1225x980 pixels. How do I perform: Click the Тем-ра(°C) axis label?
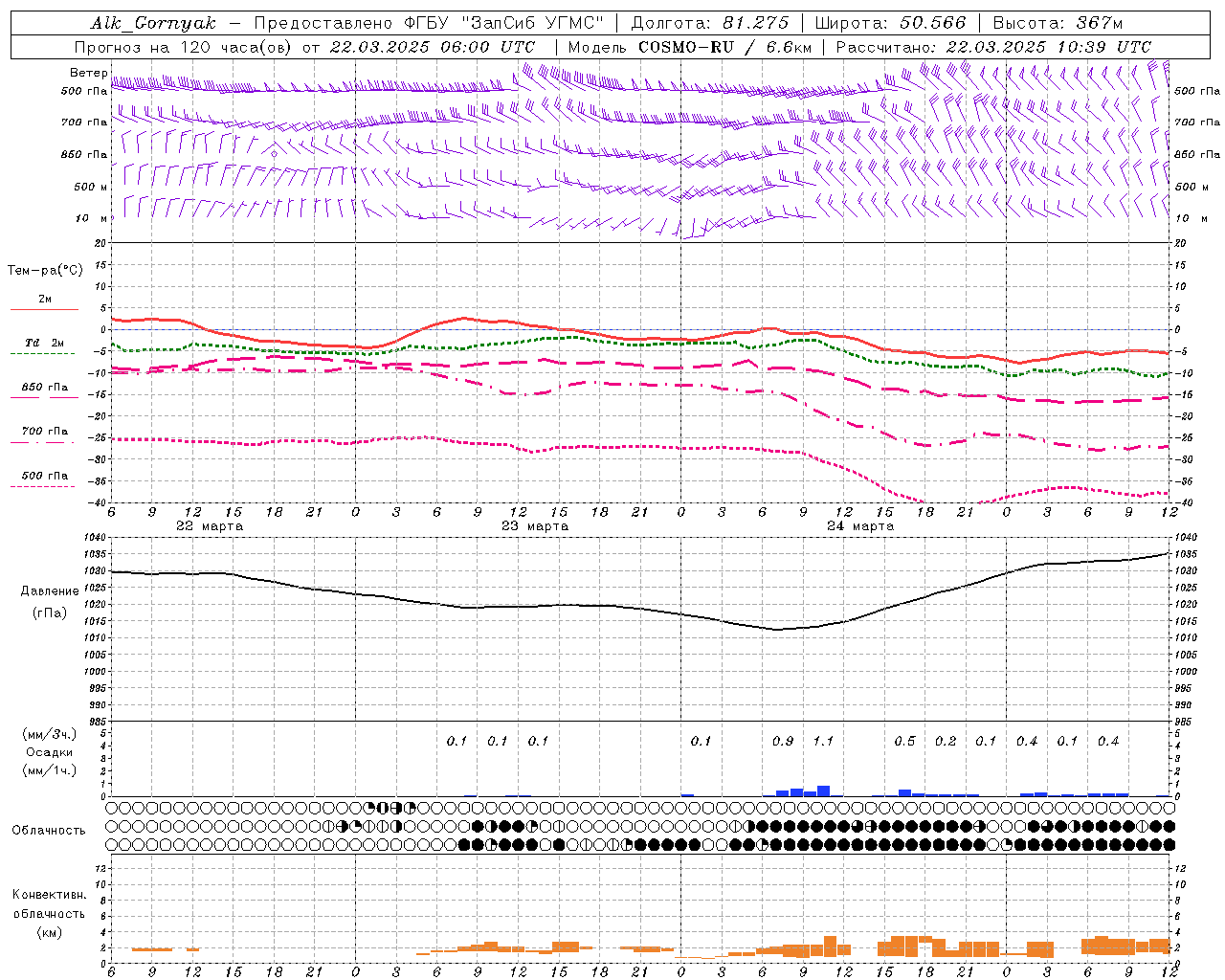[45, 271]
